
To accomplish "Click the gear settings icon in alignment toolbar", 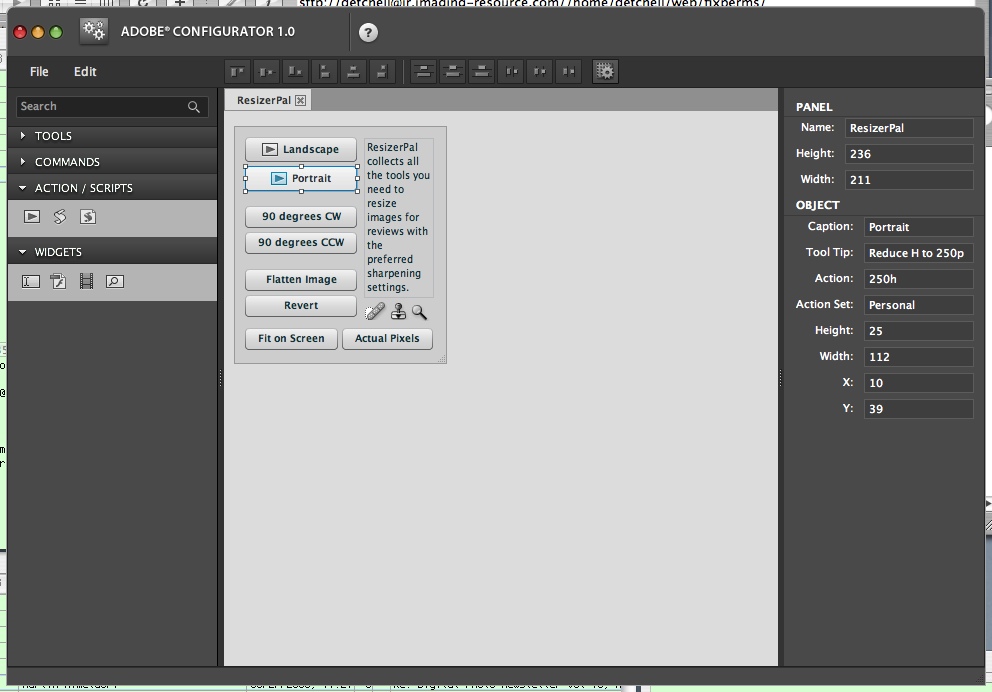I will tap(605, 71).
